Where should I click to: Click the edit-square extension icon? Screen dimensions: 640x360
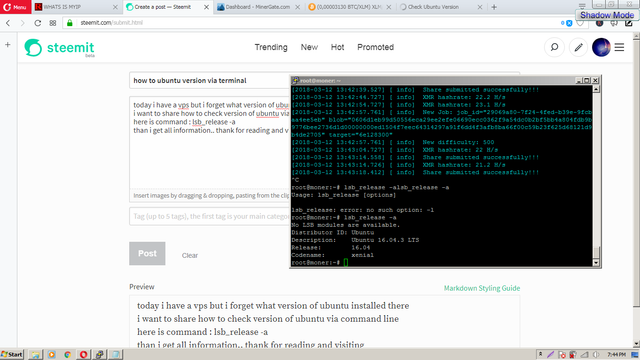coord(629,23)
